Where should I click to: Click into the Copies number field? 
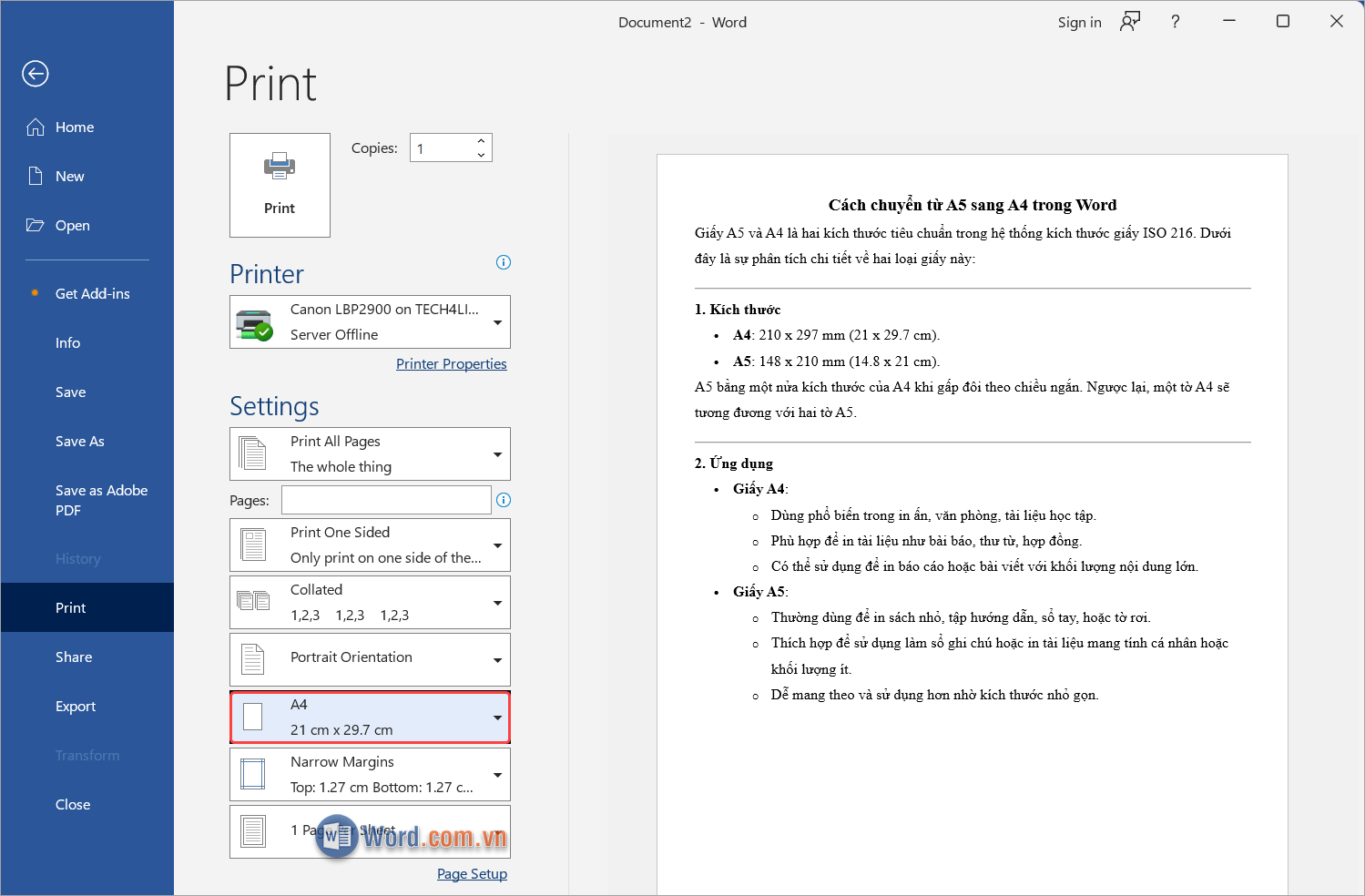point(441,148)
